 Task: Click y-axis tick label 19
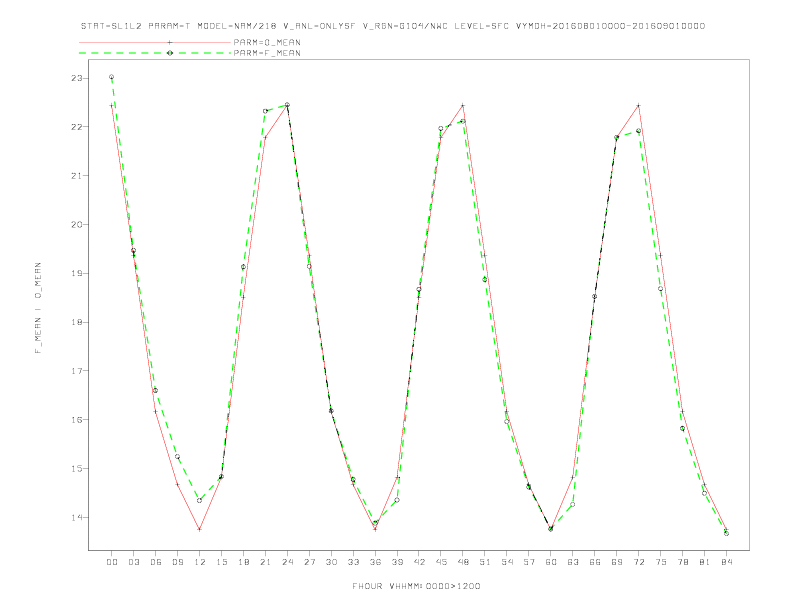tap(77, 273)
